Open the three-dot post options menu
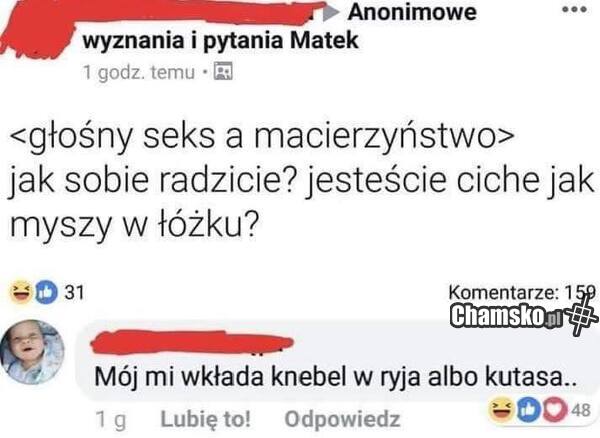The image size is (600, 438). tap(574, 10)
